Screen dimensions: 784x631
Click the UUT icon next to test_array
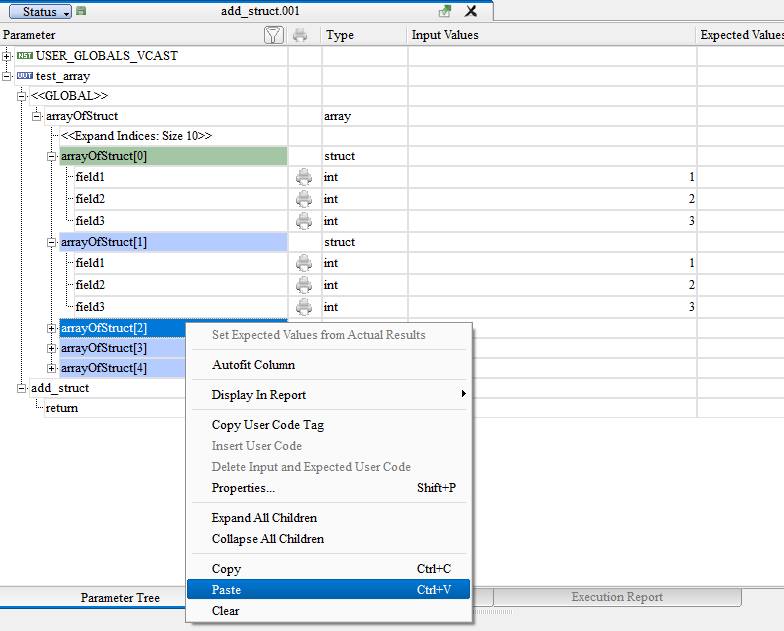25,76
